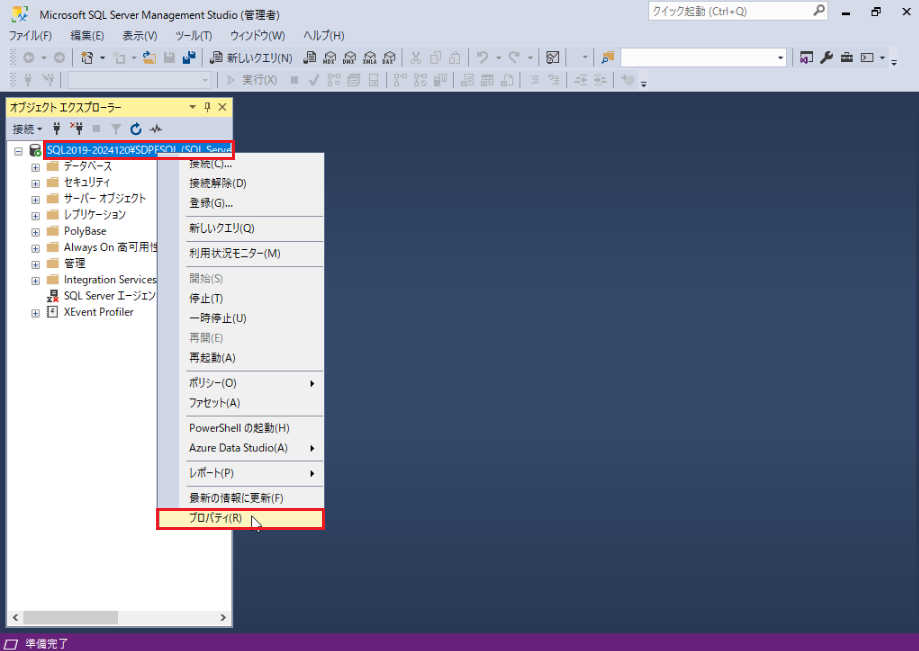This screenshot has height=651, width=919.
Task: Click the command window toolbar icon
Action: pos(867,57)
